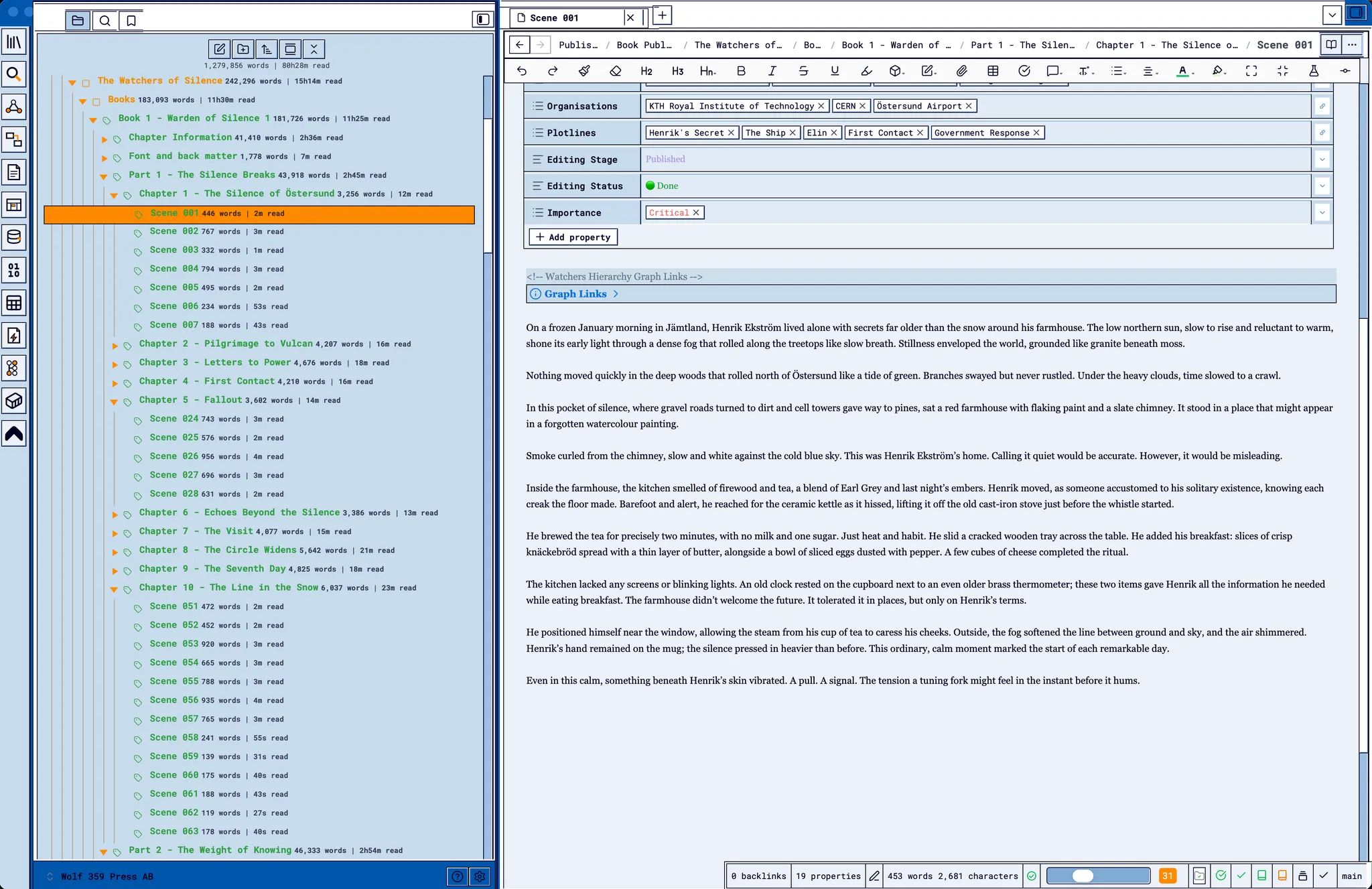Remove the CERN organisation tag
The width and height of the screenshot is (1372, 889).
pyautogui.click(x=863, y=106)
